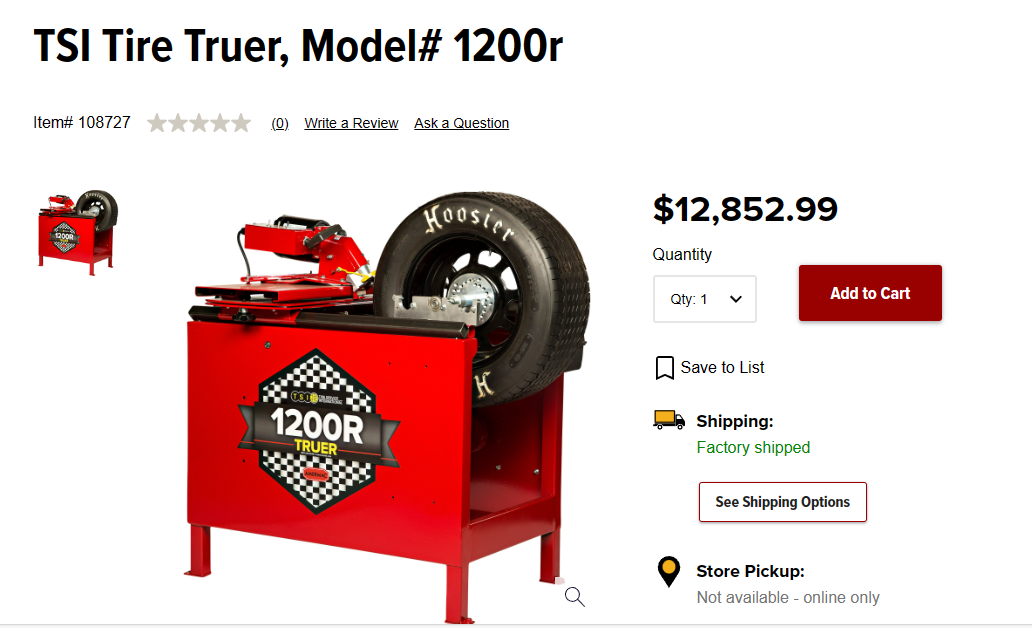Image resolution: width=1032 pixels, height=628 pixels.
Task: Select the third rating star
Action: (199, 123)
